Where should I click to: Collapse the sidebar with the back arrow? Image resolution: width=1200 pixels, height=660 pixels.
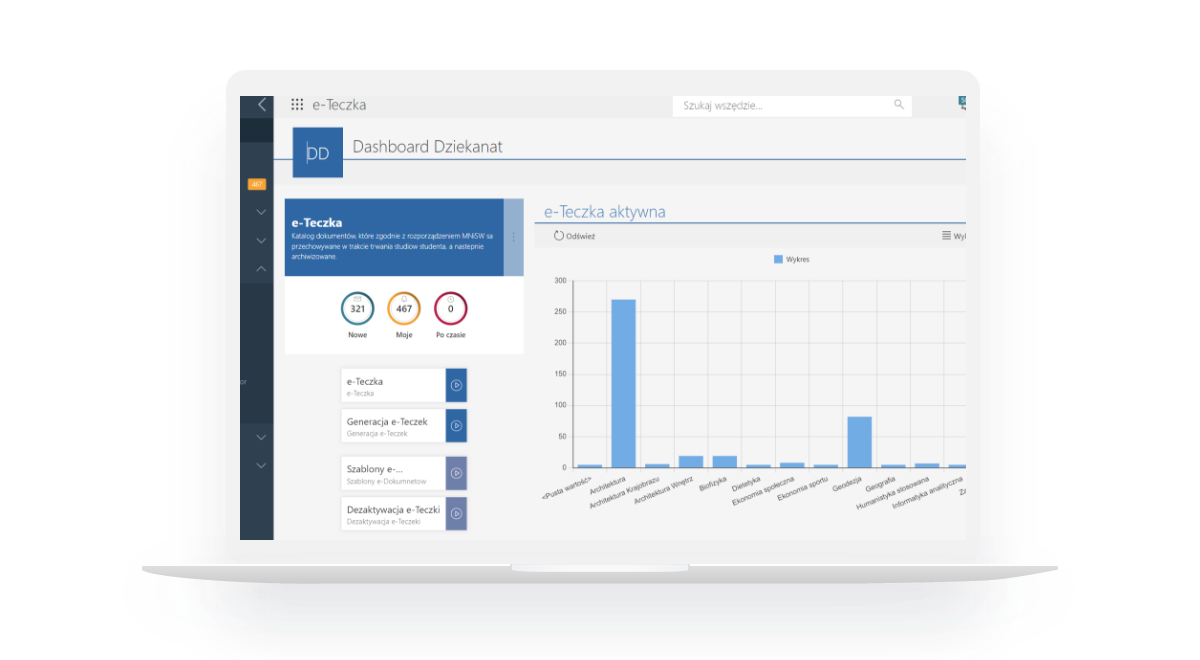[x=262, y=105]
